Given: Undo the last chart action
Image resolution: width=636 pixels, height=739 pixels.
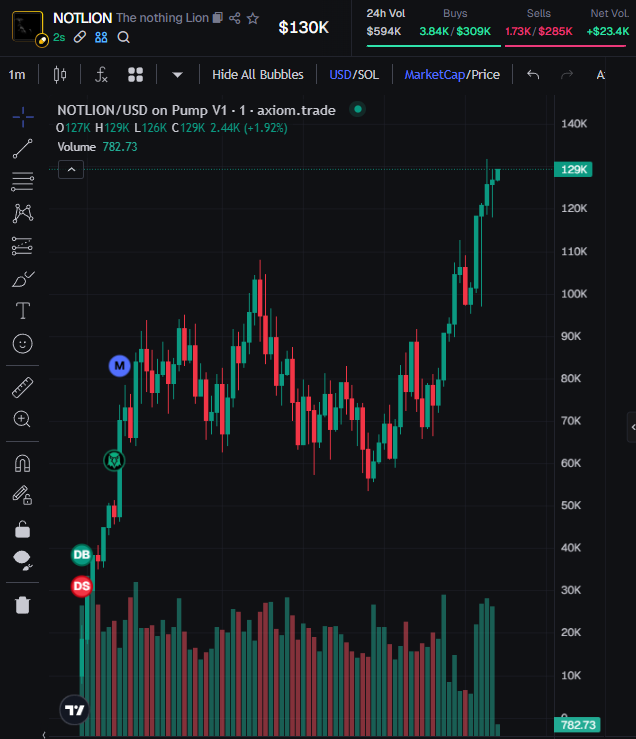Looking at the screenshot, I should tap(533, 74).
